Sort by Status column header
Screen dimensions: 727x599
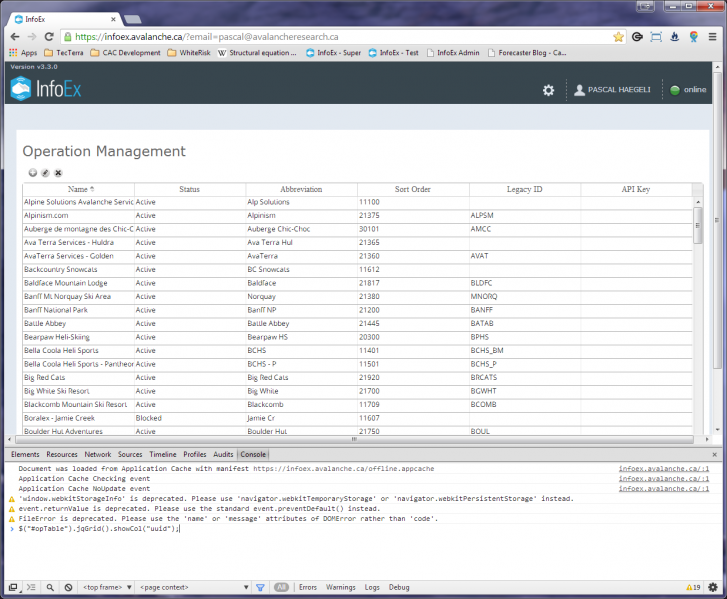(x=190, y=189)
